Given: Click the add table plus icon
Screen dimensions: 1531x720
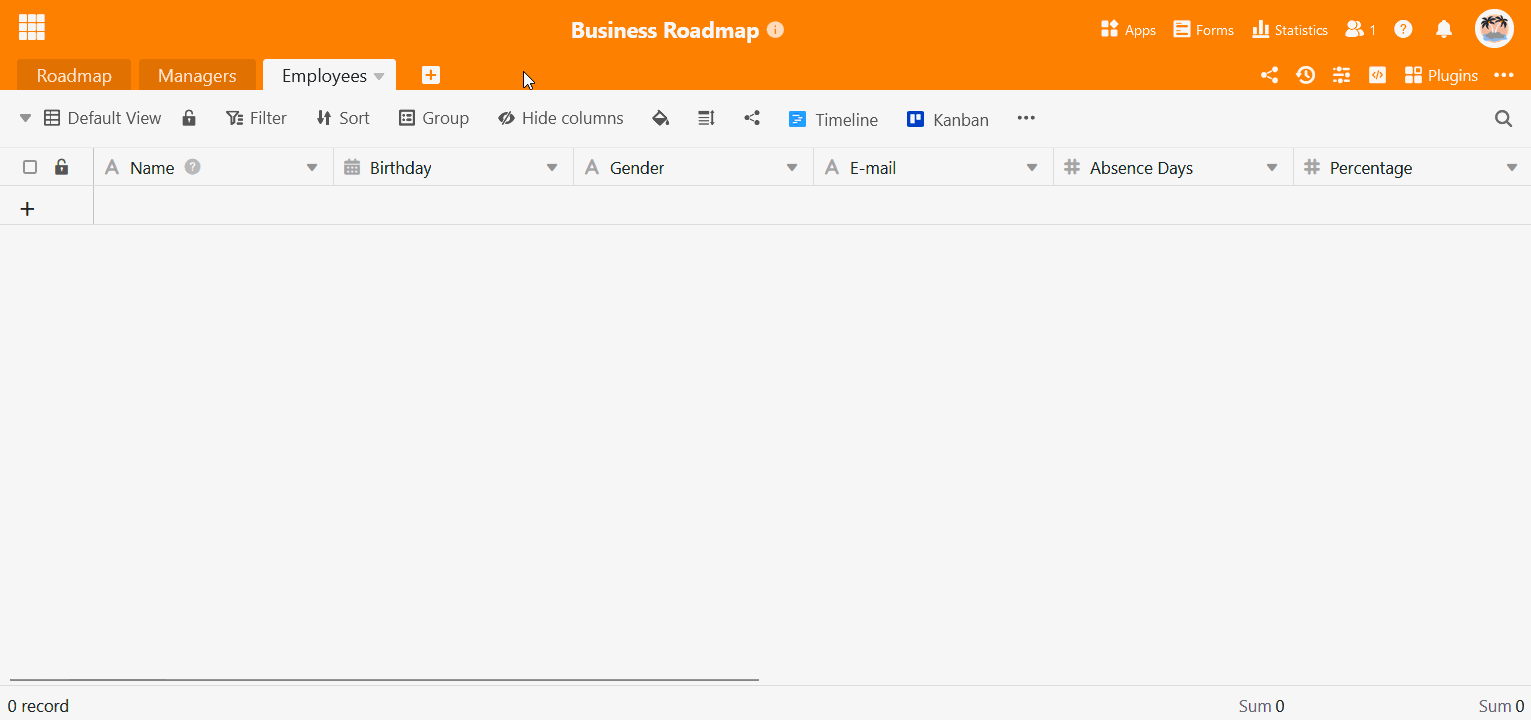Looking at the screenshot, I should 430,75.
